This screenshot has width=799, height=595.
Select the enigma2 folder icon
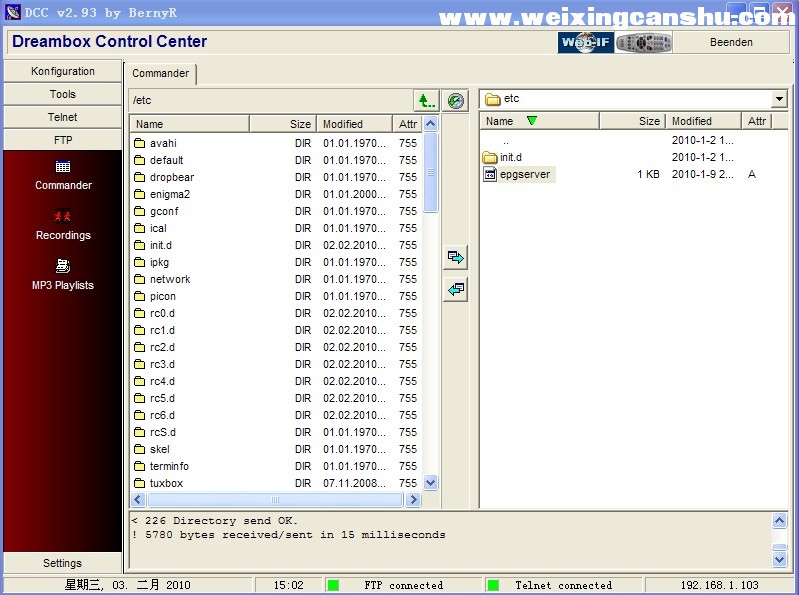click(140, 194)
